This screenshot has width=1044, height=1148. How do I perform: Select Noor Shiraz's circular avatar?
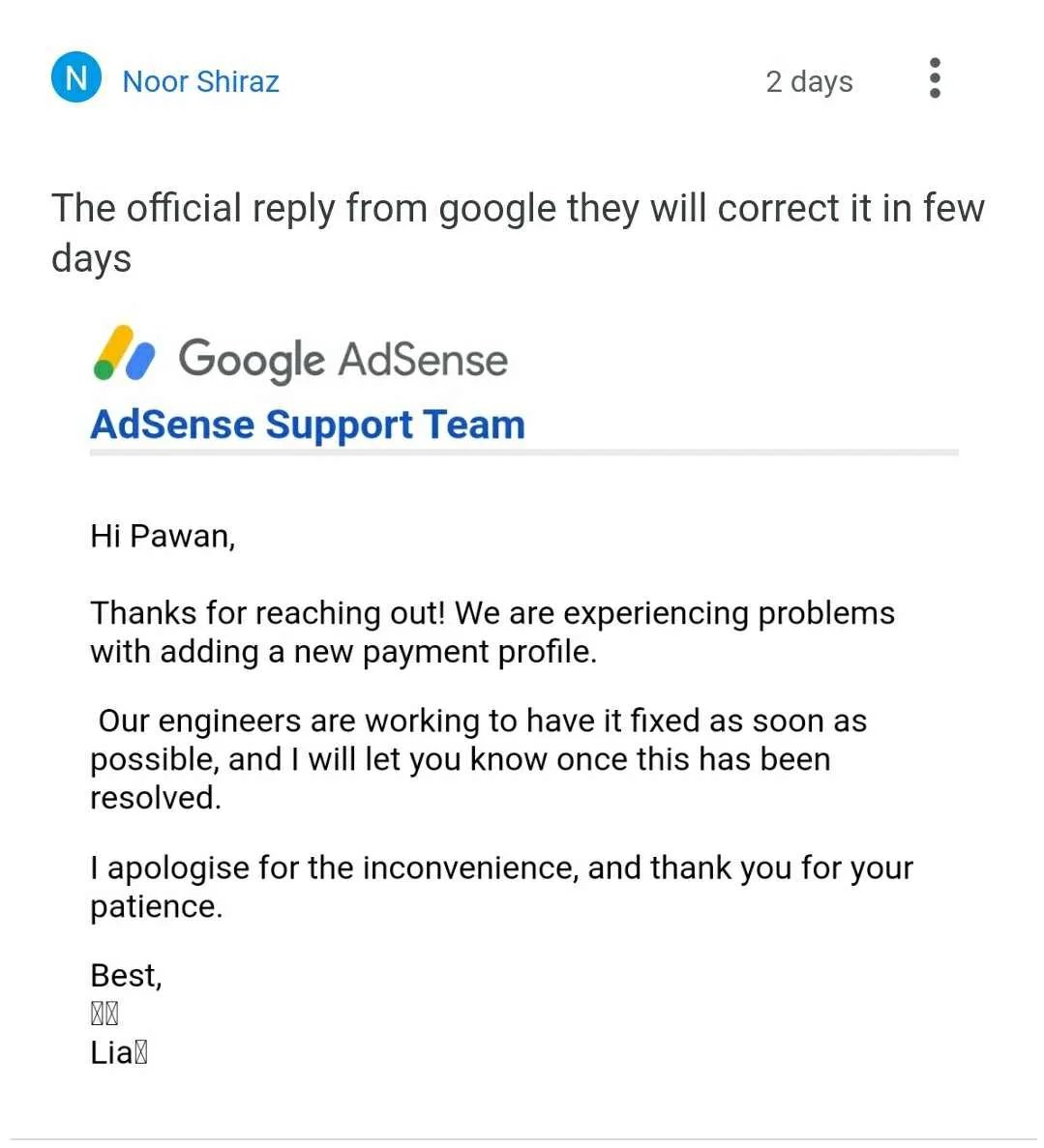tap(75, 78)
